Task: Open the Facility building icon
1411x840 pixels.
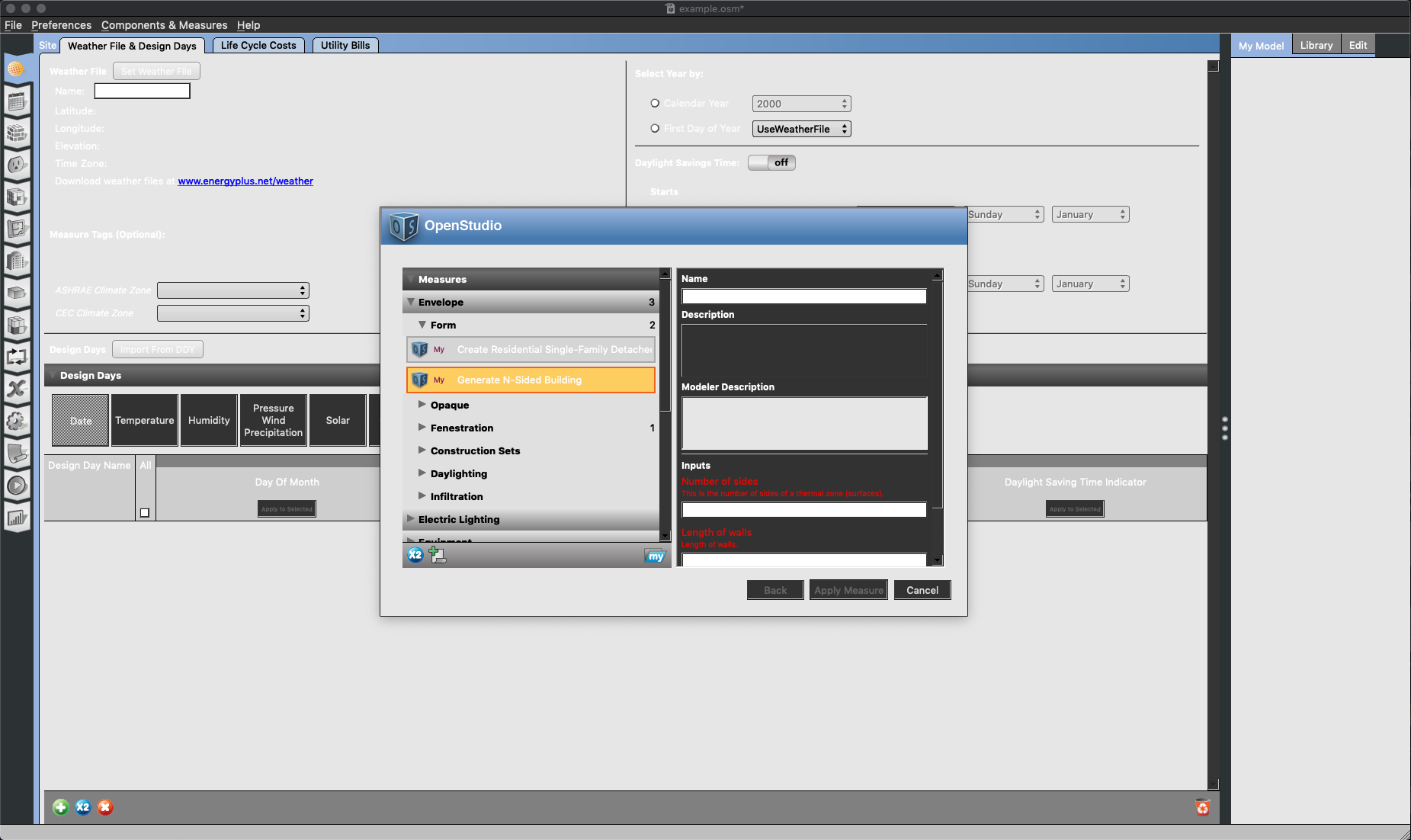Action: (16, 261)
